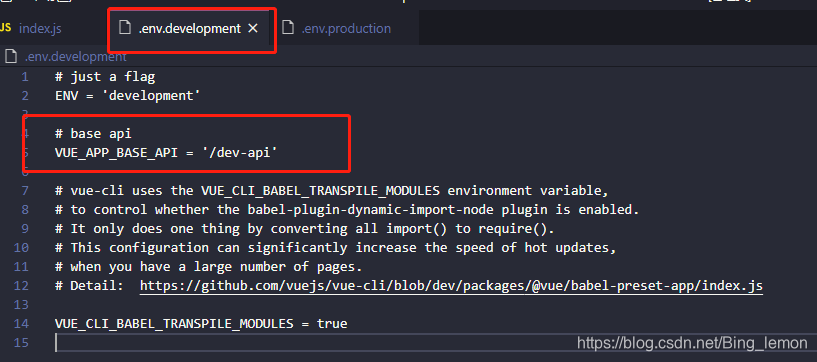Click the line '# to control whether'
This screenshot has width=817, height=362.
[x=347, y=209]
